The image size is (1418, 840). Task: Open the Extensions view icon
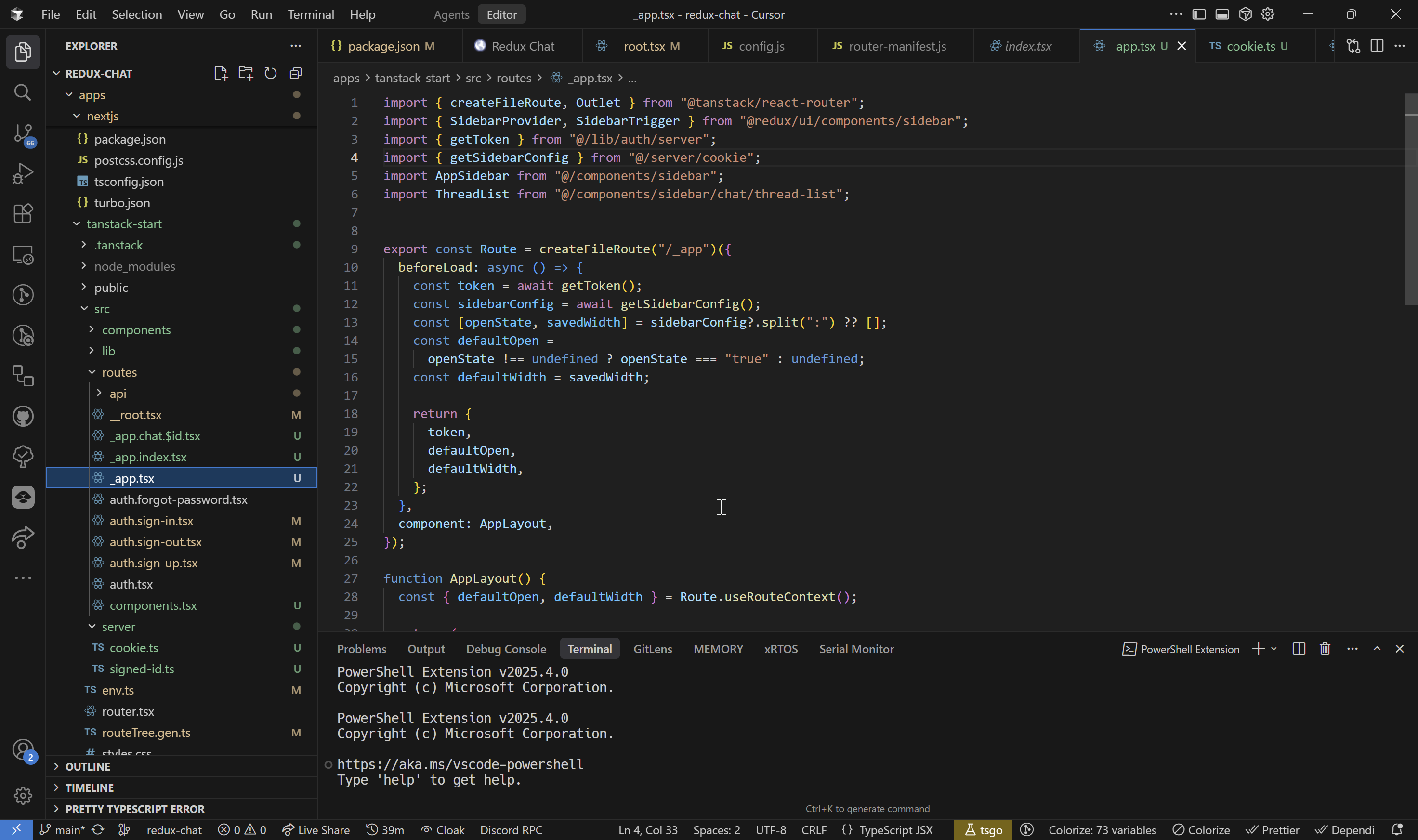pyautogui.click(x=23, y=213)
